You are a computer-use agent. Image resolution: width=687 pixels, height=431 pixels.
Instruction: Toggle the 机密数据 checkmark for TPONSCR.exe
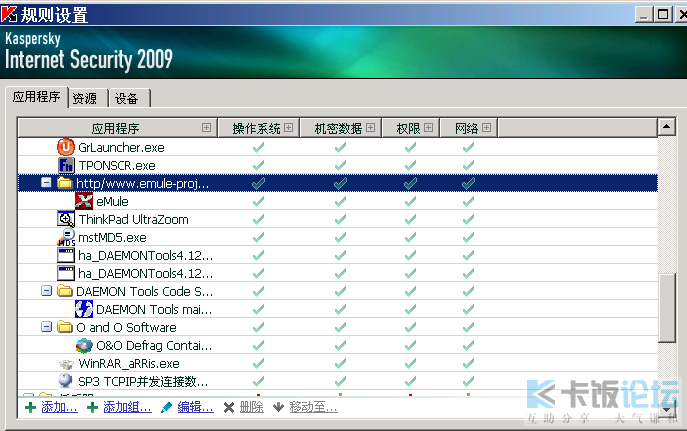[x=340, y=166]
